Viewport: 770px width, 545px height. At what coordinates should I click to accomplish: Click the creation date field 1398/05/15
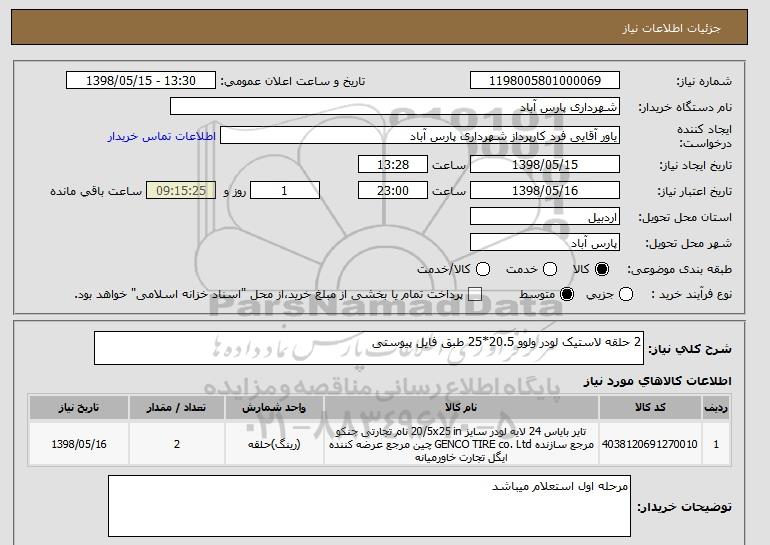click(x=545, y=164)
